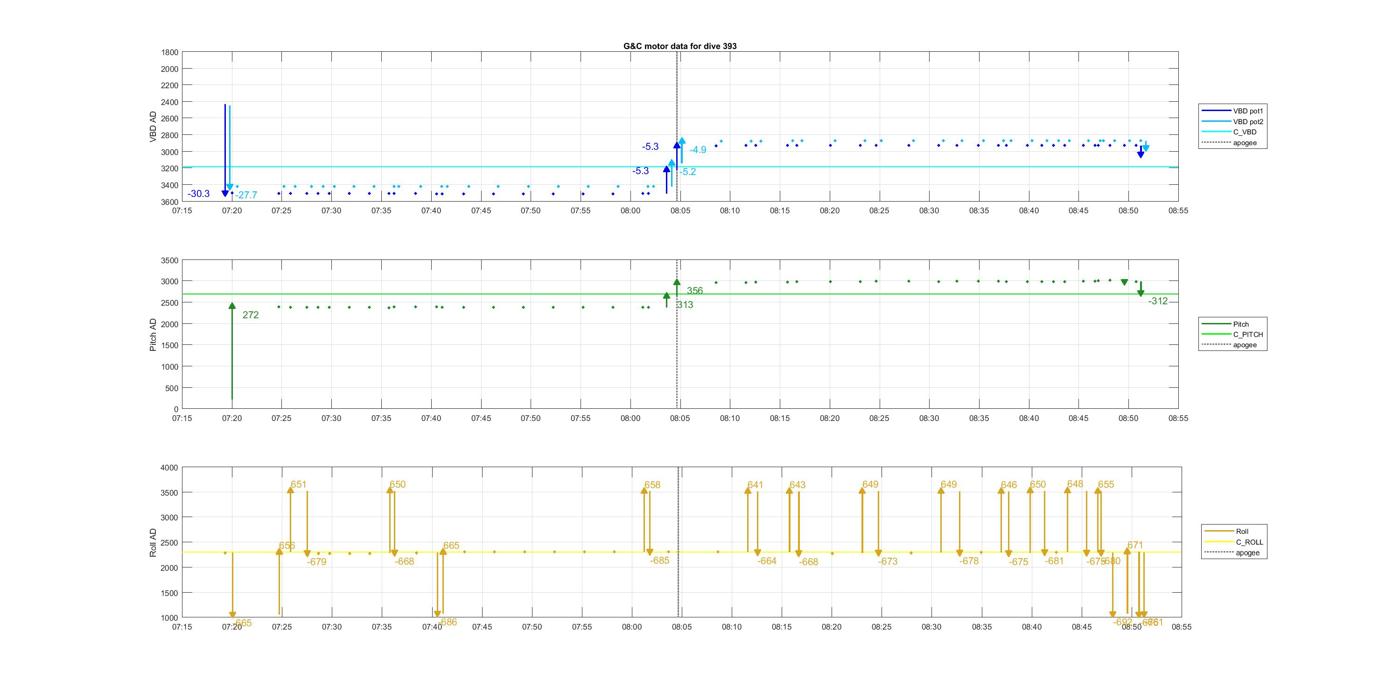
Task: Click the "671" roll annotation
Action: point(1135,546)
